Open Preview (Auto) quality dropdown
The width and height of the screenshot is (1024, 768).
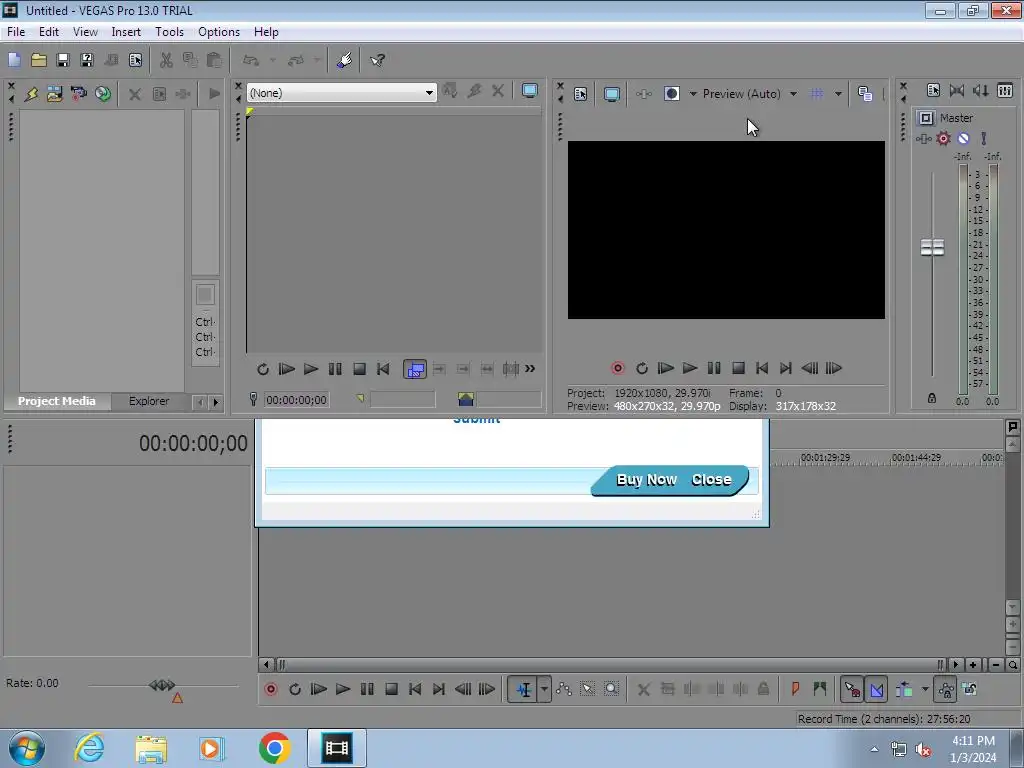coord(793,94)
